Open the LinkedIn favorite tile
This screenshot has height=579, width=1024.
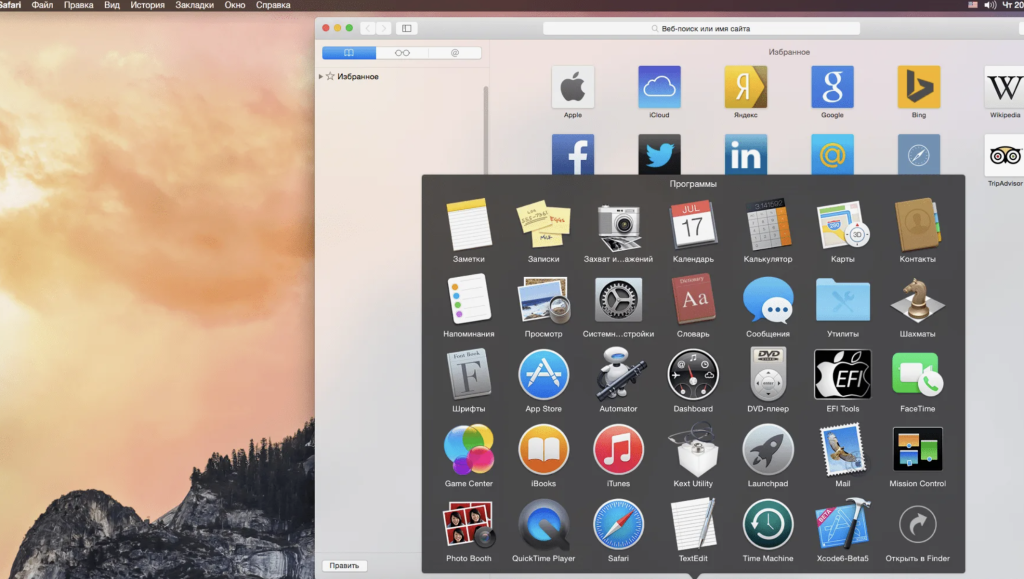coord(746,155)
